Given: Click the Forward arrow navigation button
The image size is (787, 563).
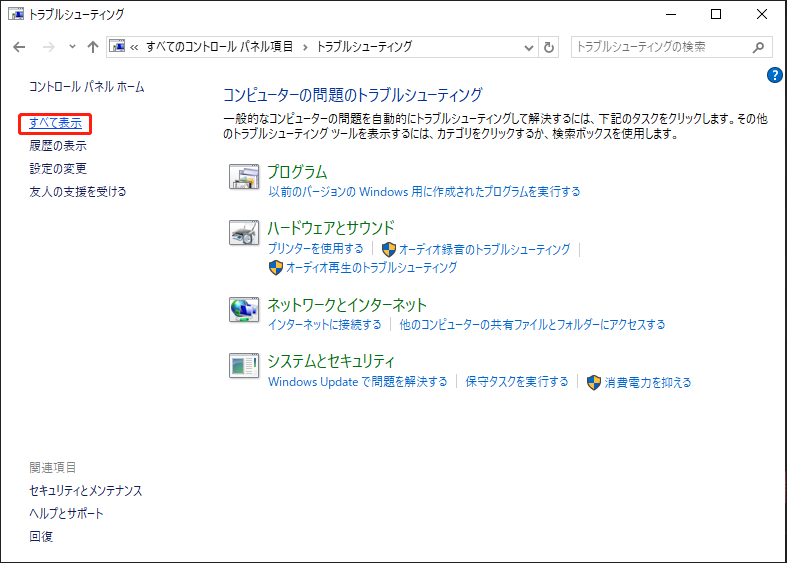Looking at the screenshot, I should point(49,47).
